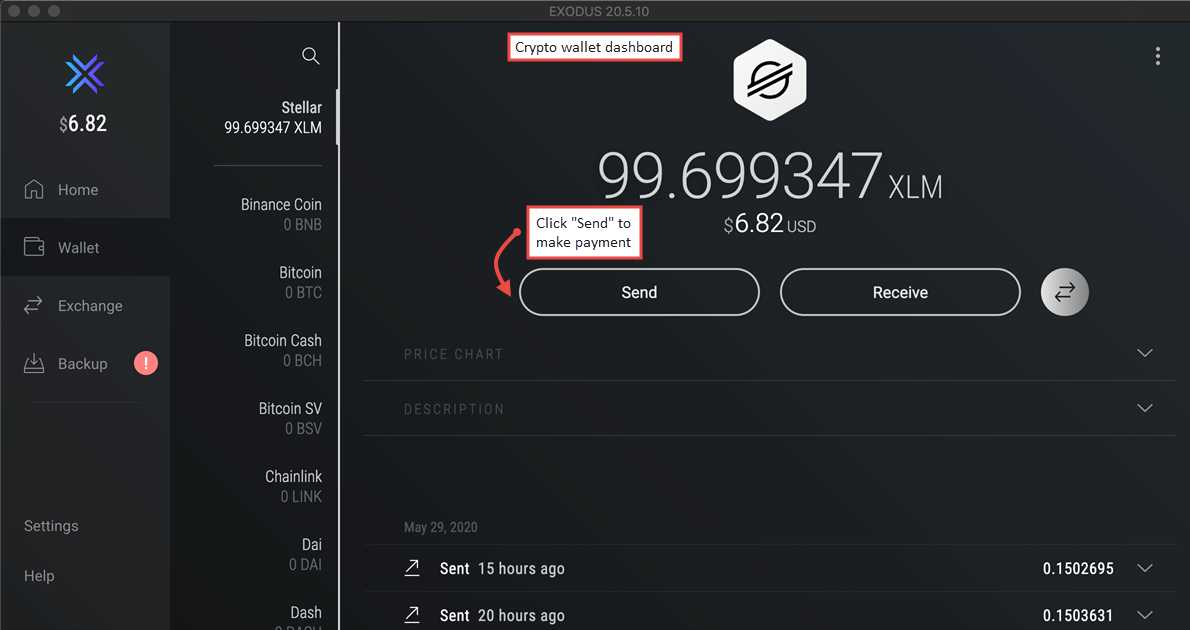Screen dimensions: 1190x630
Task: Expand the Price Chart section chevron
Action: click(1144, 353)
